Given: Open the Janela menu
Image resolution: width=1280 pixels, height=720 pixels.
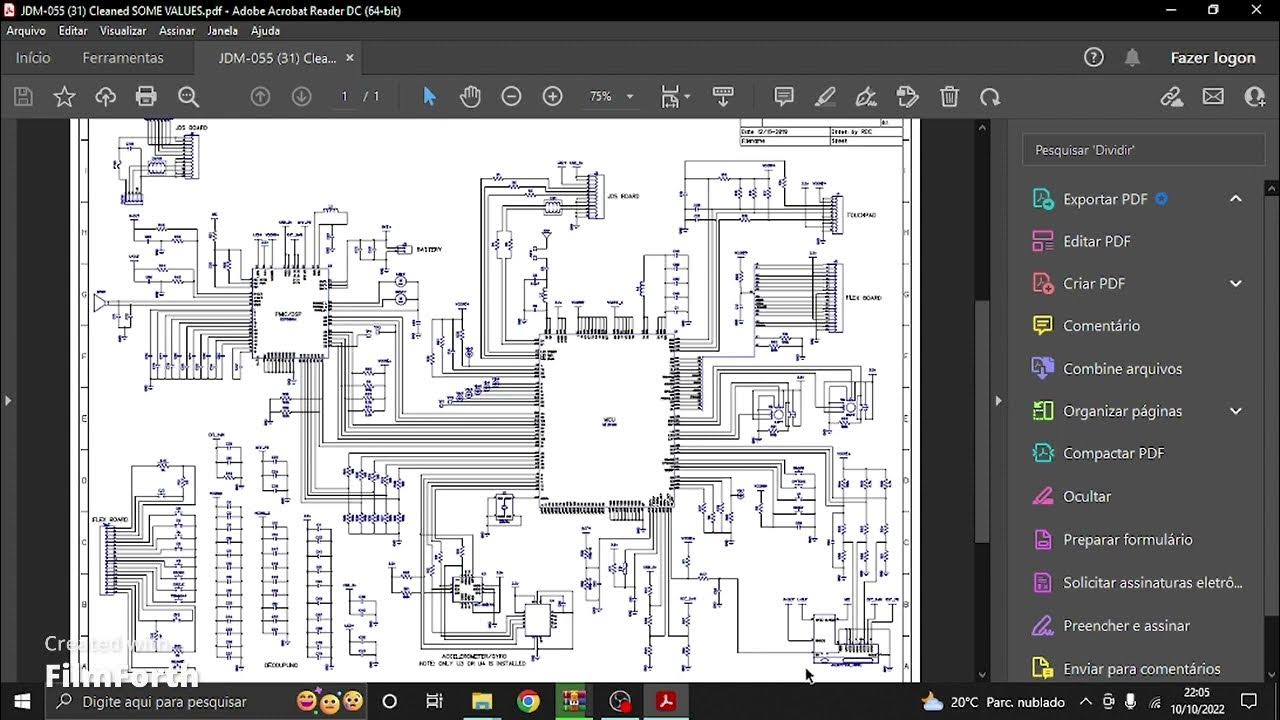Looking at the screenshot, I should click(x=223, y=31).
